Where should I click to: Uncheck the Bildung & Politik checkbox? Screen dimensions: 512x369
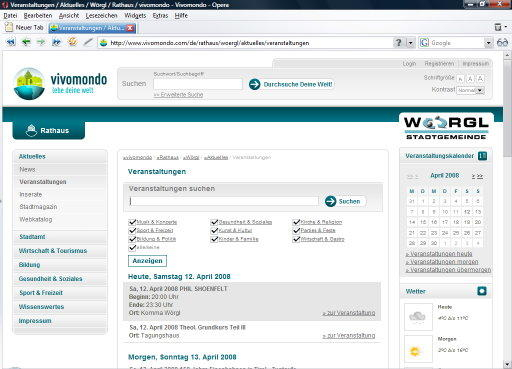(132, 239)
